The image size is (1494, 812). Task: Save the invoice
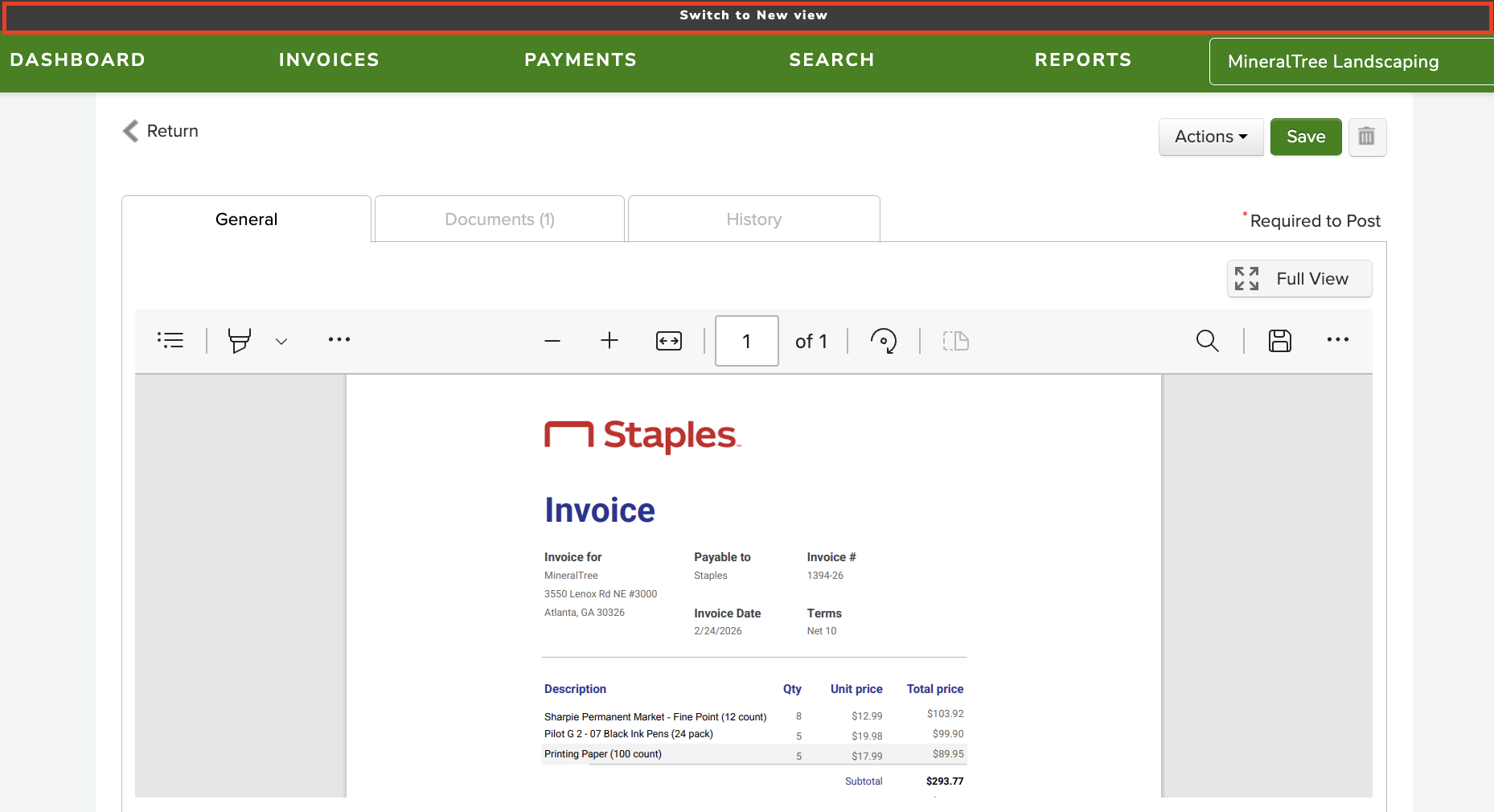(x=1306, y=137)
